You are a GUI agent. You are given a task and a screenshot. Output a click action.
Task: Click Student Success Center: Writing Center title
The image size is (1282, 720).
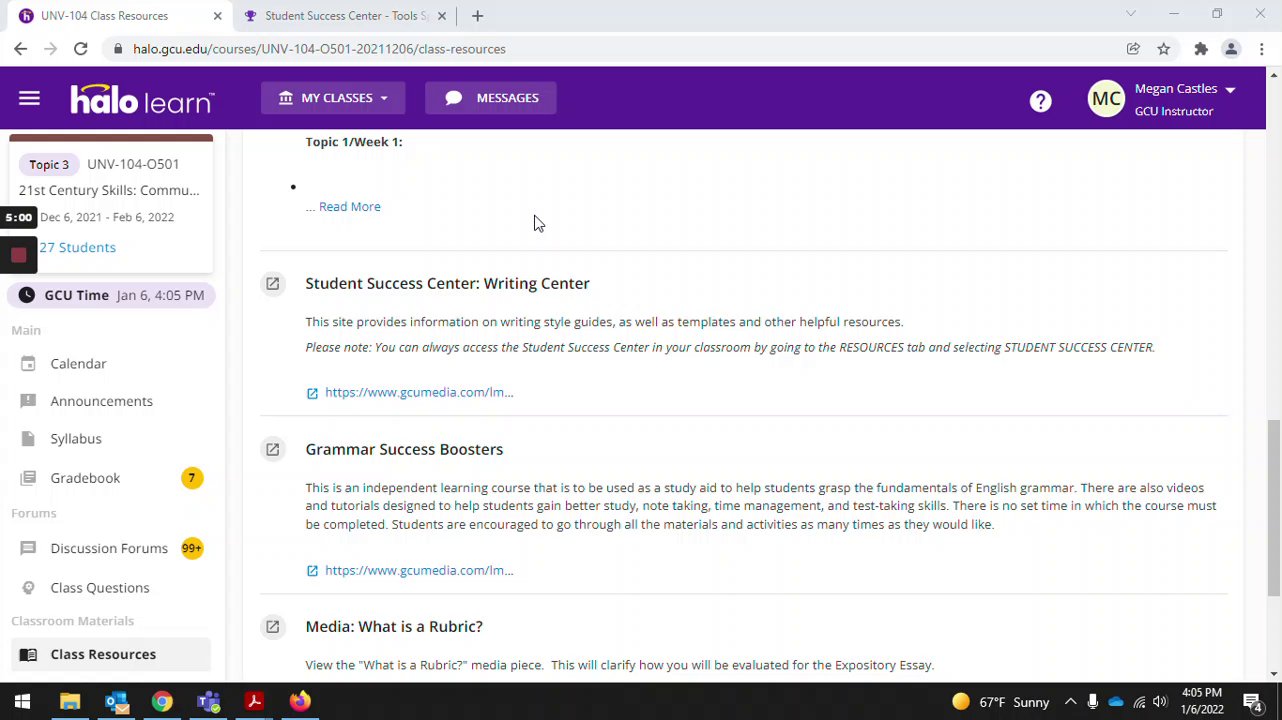(447, 284)
